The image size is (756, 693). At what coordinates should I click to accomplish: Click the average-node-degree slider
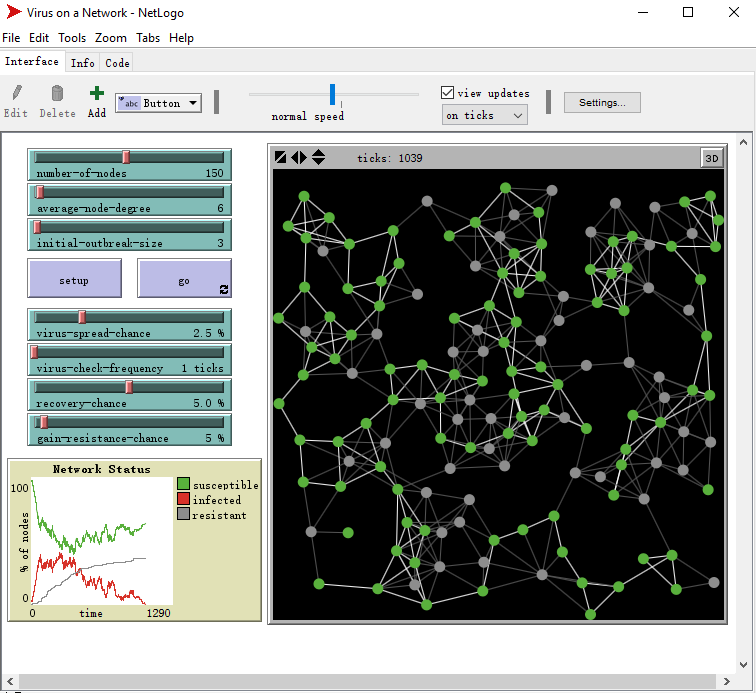tap(130, 200)
